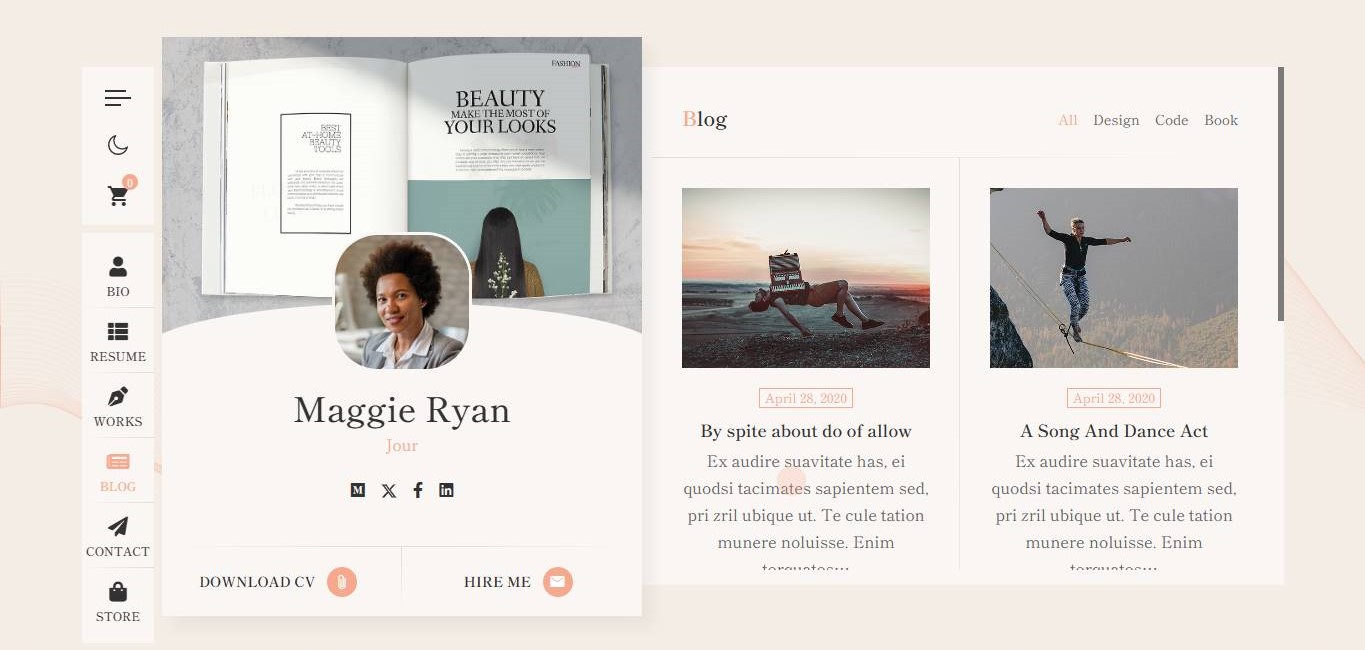The width and height of the screenshot is (1365, 650).
Task: Go to the Bio section
Action: point(118,276)
